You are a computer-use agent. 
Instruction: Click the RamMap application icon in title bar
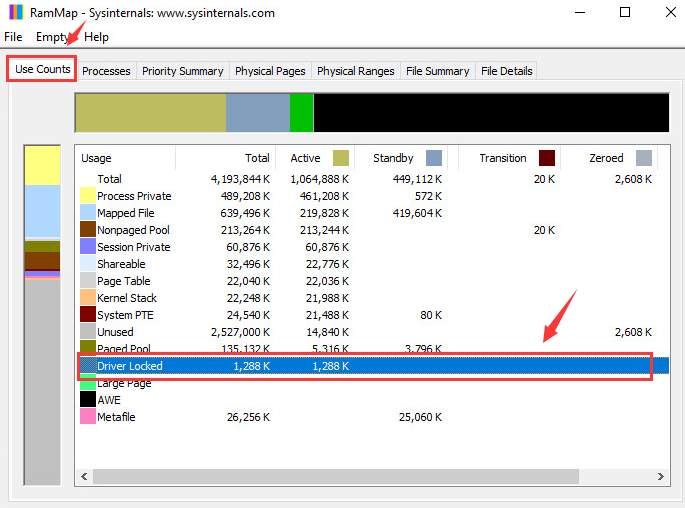click(x=15, y=12)
